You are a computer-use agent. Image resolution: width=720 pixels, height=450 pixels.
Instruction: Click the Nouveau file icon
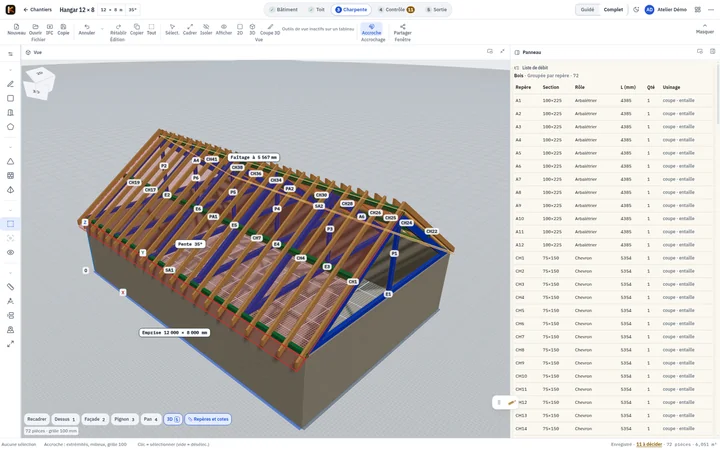click(x=17, y=29)
